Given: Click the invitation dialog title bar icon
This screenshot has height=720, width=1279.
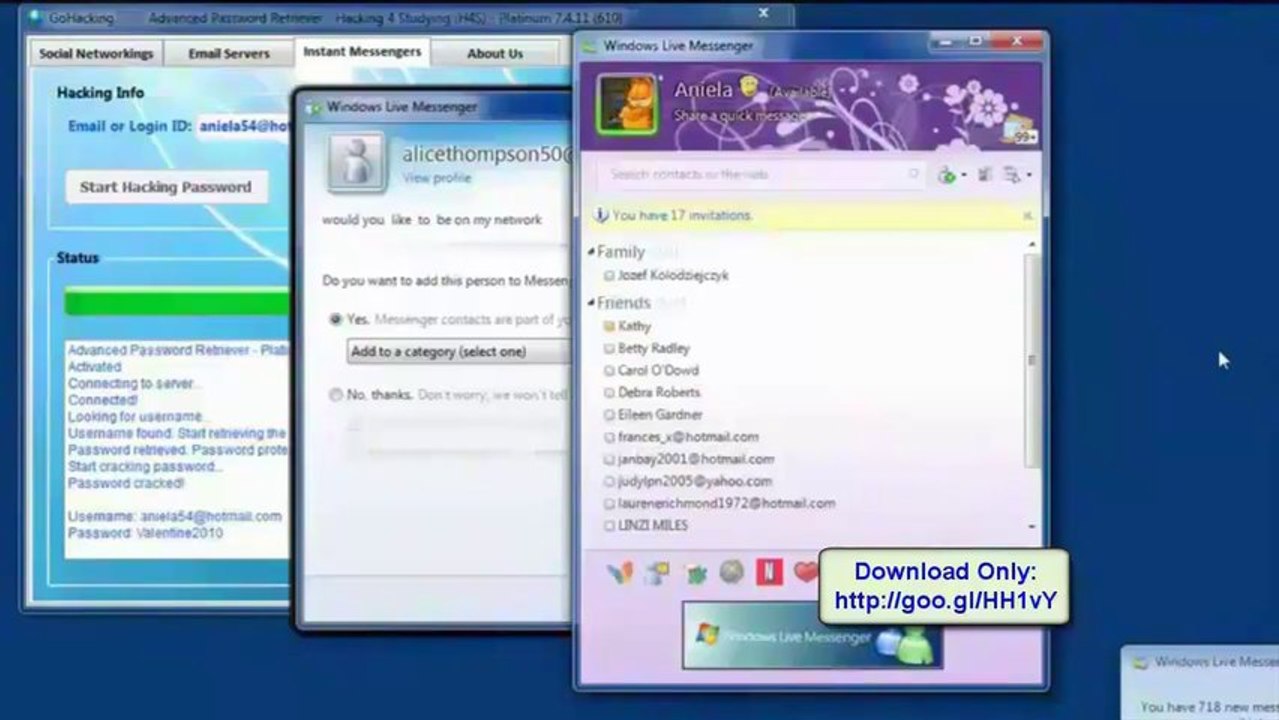Looking at the screenshot, I should pyautogui.click(x=314, y=107).
